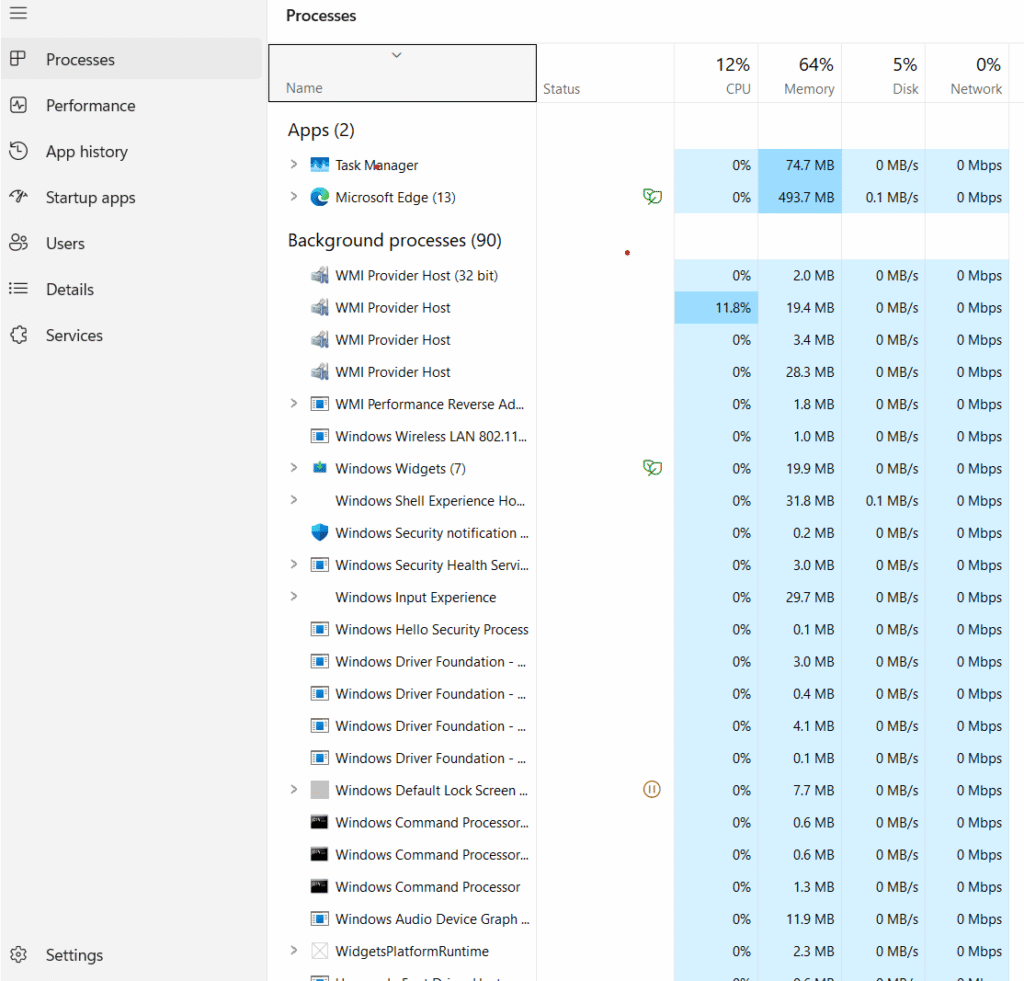Select the Processes sidebar item
Screen dimensions: 1024x981
tap(81, 59)
